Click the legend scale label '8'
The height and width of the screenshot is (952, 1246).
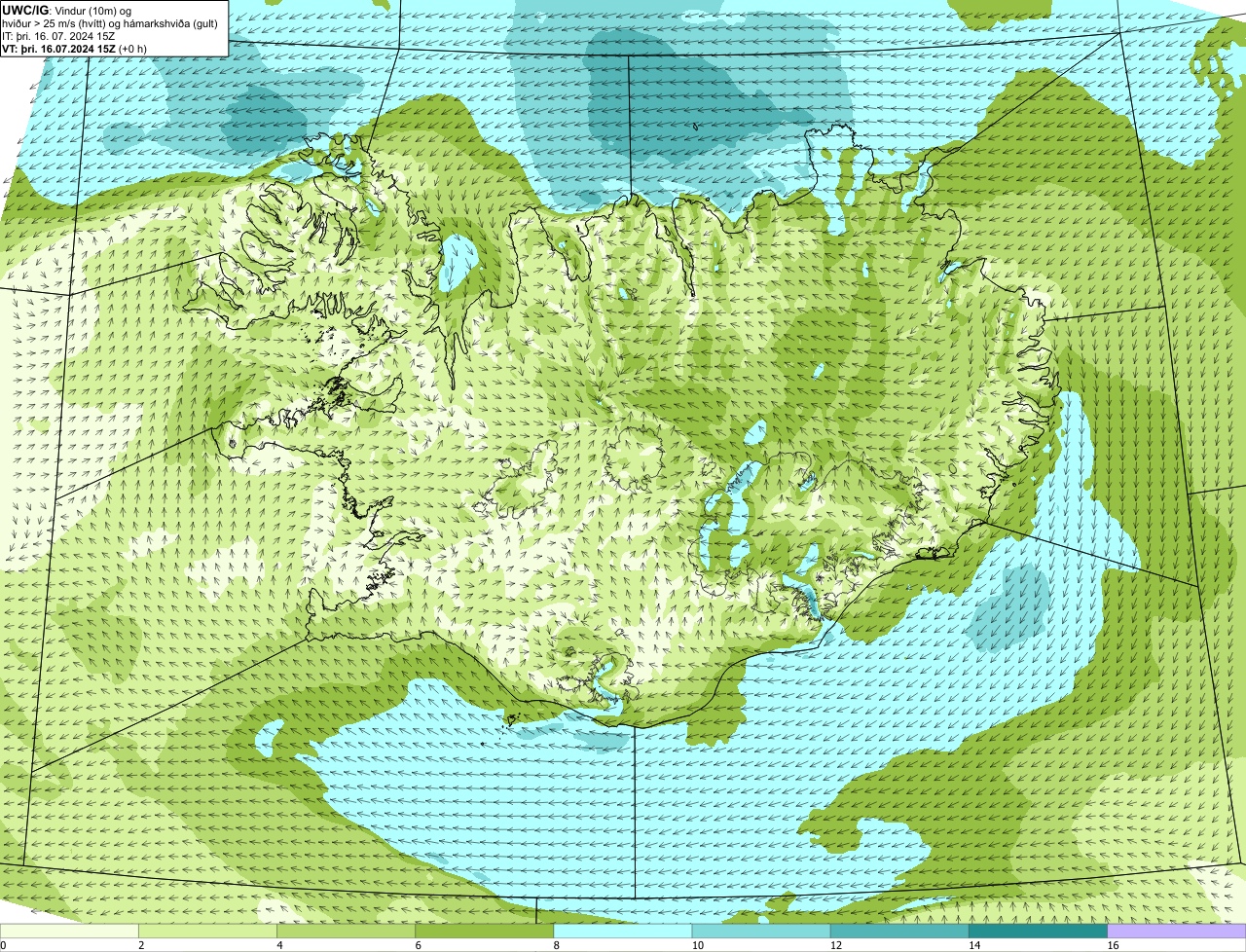point(557,945)
